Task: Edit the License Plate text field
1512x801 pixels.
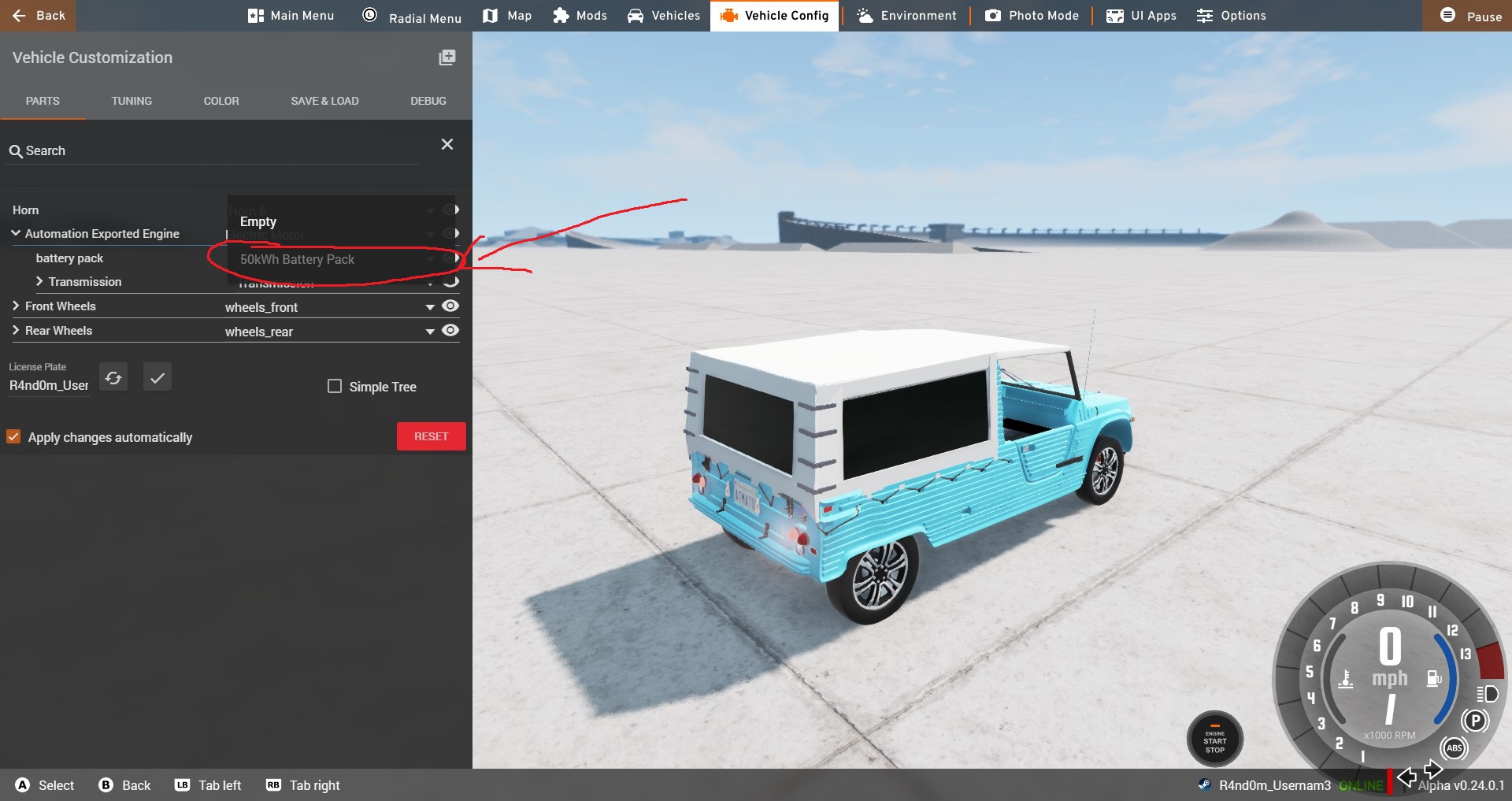Action: [x=49, y=385]
